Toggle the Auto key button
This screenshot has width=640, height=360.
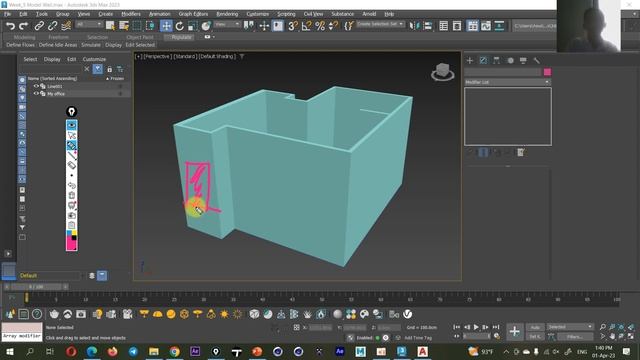pyautogui.click(x=535, y=327)
